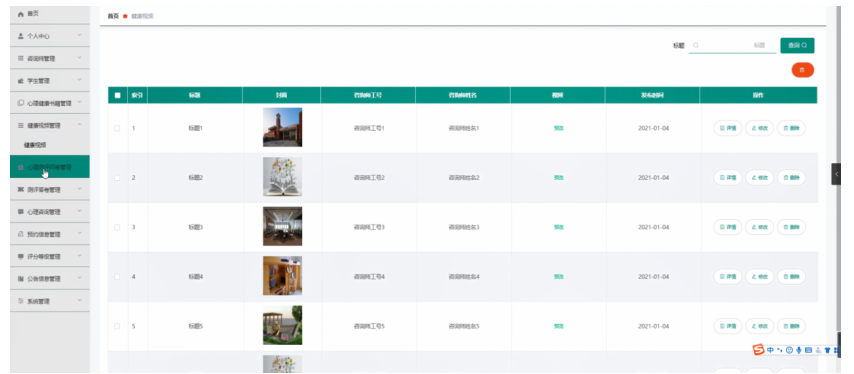Click the home icon beside 首页 in sidebar

coord(21,14)
